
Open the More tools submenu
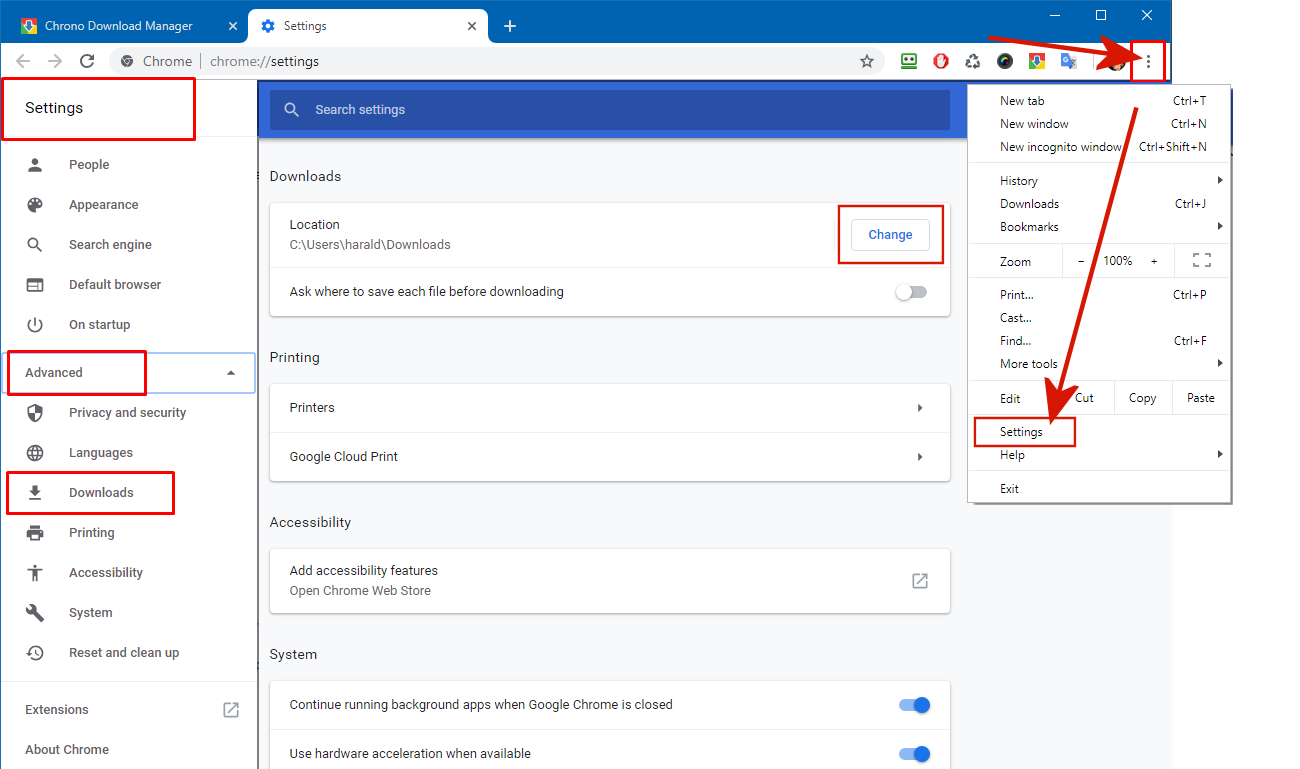click(1099, 364)
